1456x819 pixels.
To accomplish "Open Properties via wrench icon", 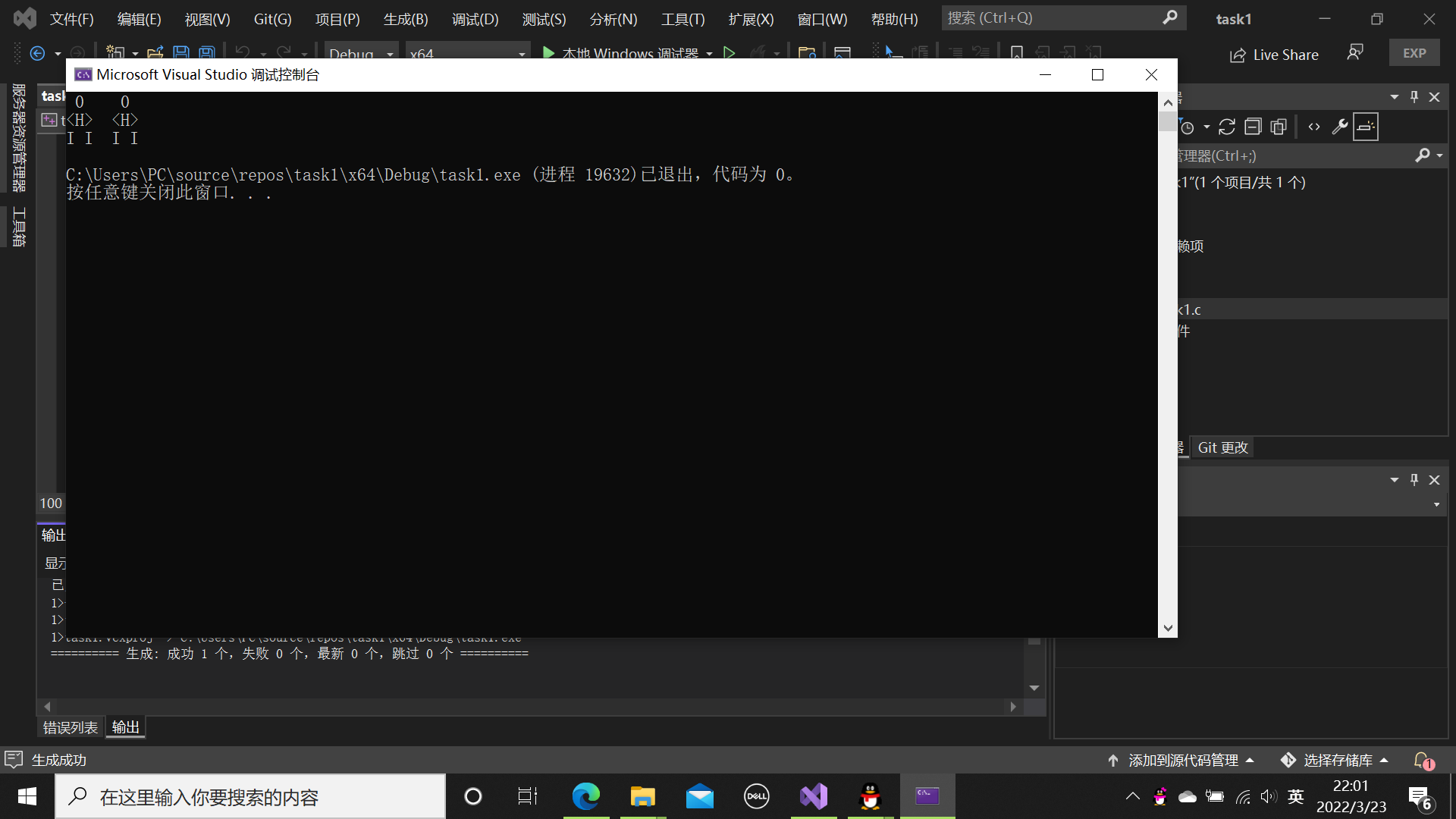I will 1340,127.
